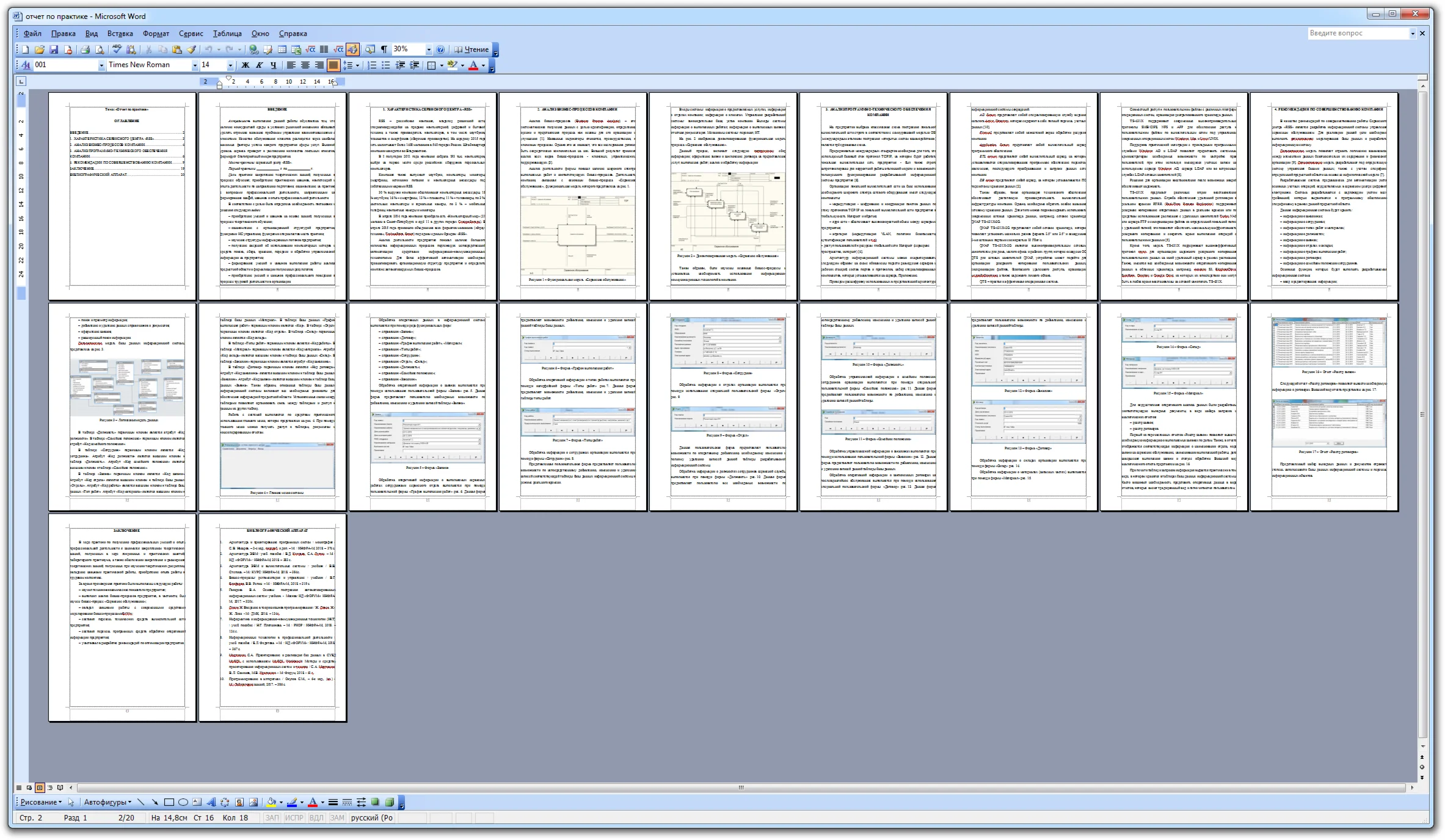Open the Таблица menu

[x=227, y=34]
